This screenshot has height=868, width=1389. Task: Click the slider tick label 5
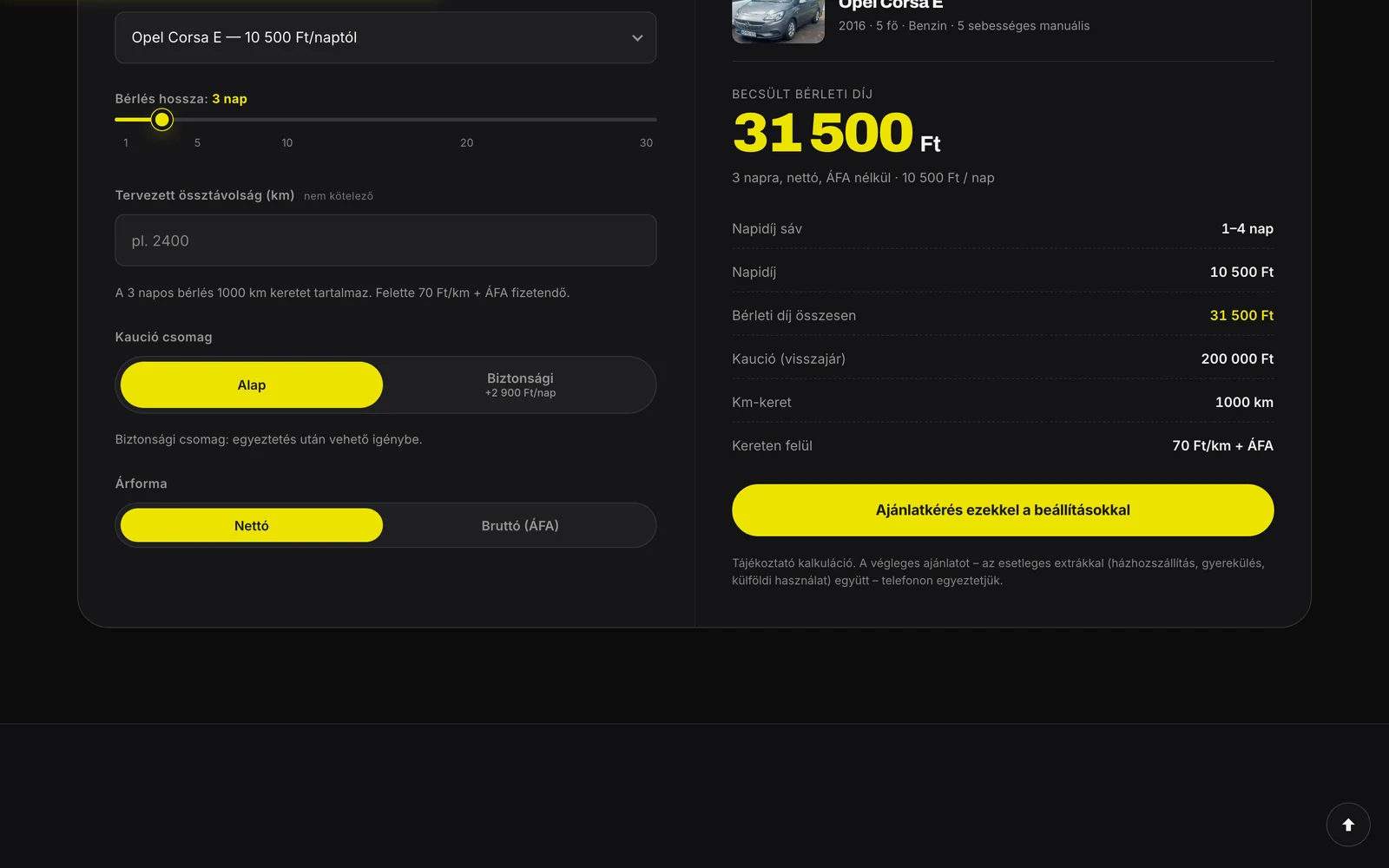point(197,143)
